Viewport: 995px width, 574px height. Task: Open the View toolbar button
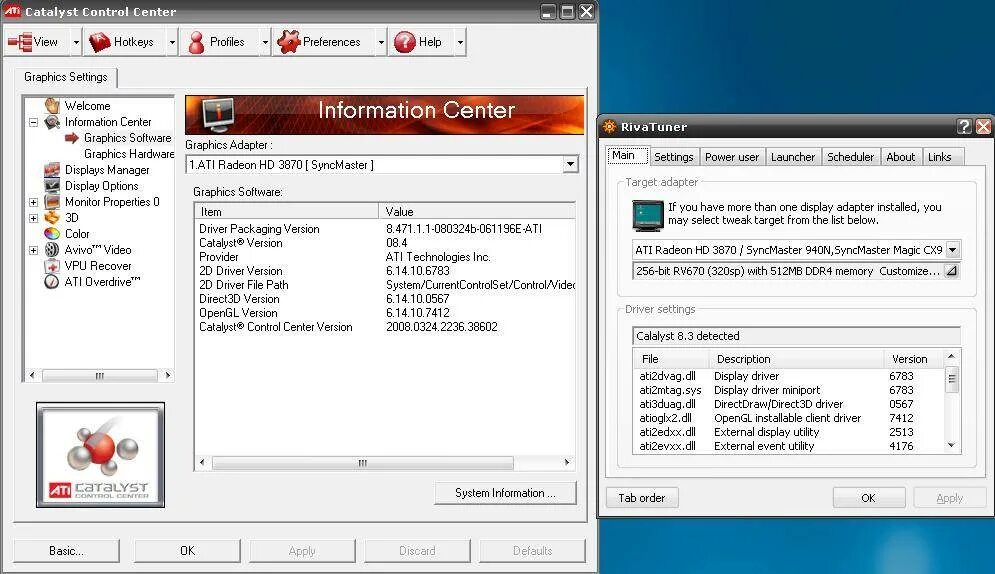[x=36, y=42]
